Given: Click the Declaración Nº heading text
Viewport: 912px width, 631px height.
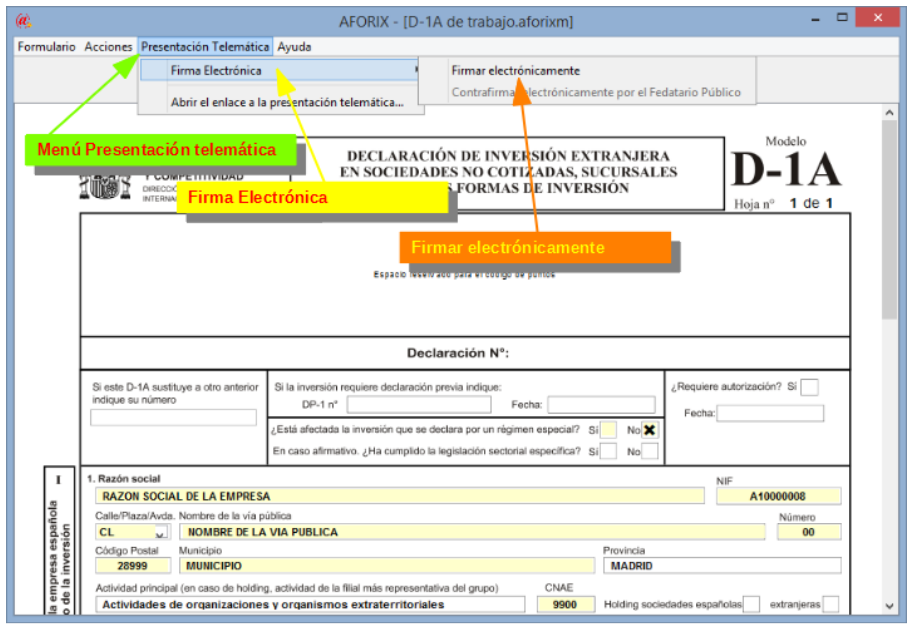Looking at the screenshot, I should 458,353.
